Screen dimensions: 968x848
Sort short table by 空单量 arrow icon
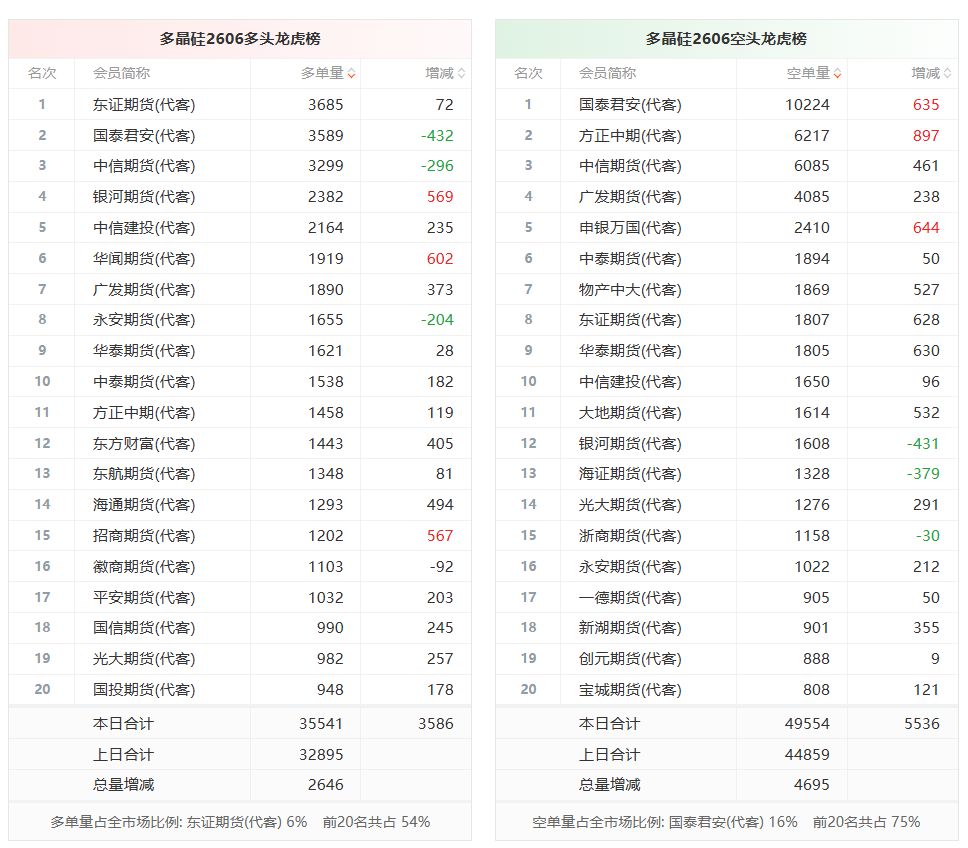coord(837,73)
